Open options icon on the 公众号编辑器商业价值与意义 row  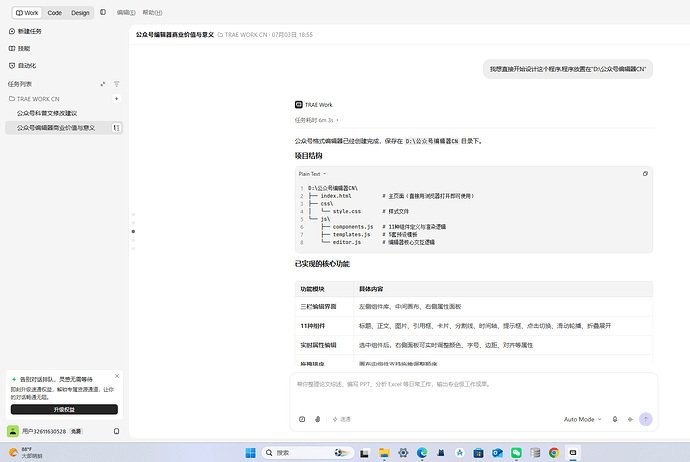(x=117, y=128)
